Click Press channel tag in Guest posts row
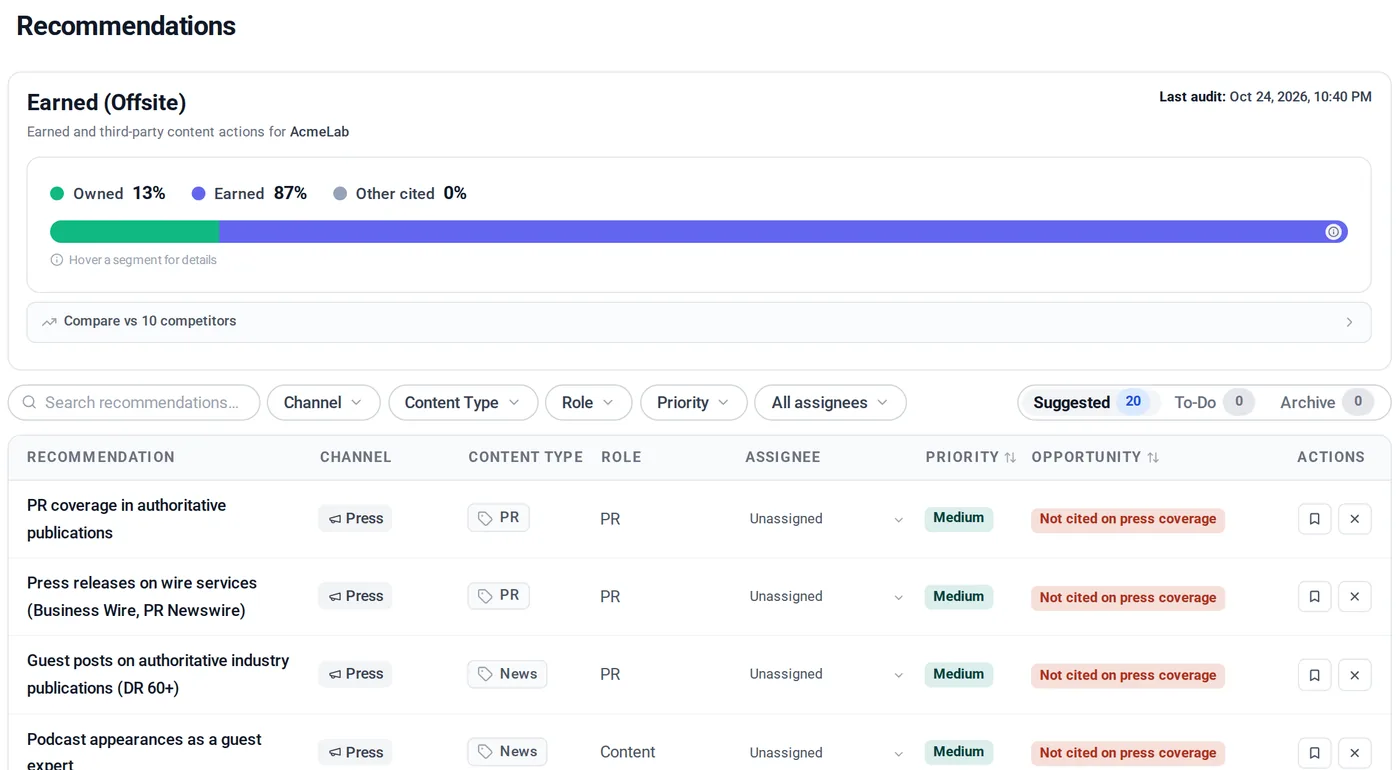The width and height of the screenshot is (1400, 770). pyautogui.click(x=355, y=675)
